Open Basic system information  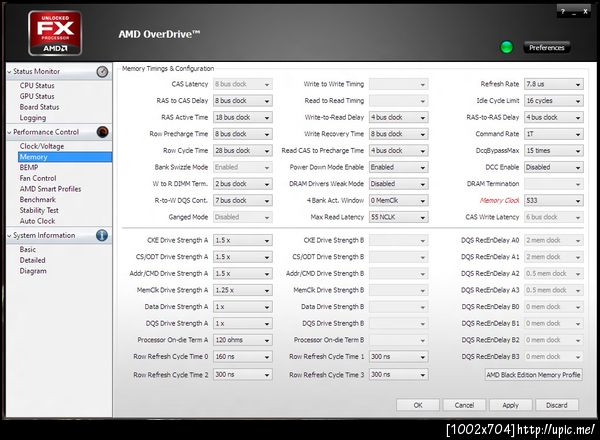click(x=28, y=249)
